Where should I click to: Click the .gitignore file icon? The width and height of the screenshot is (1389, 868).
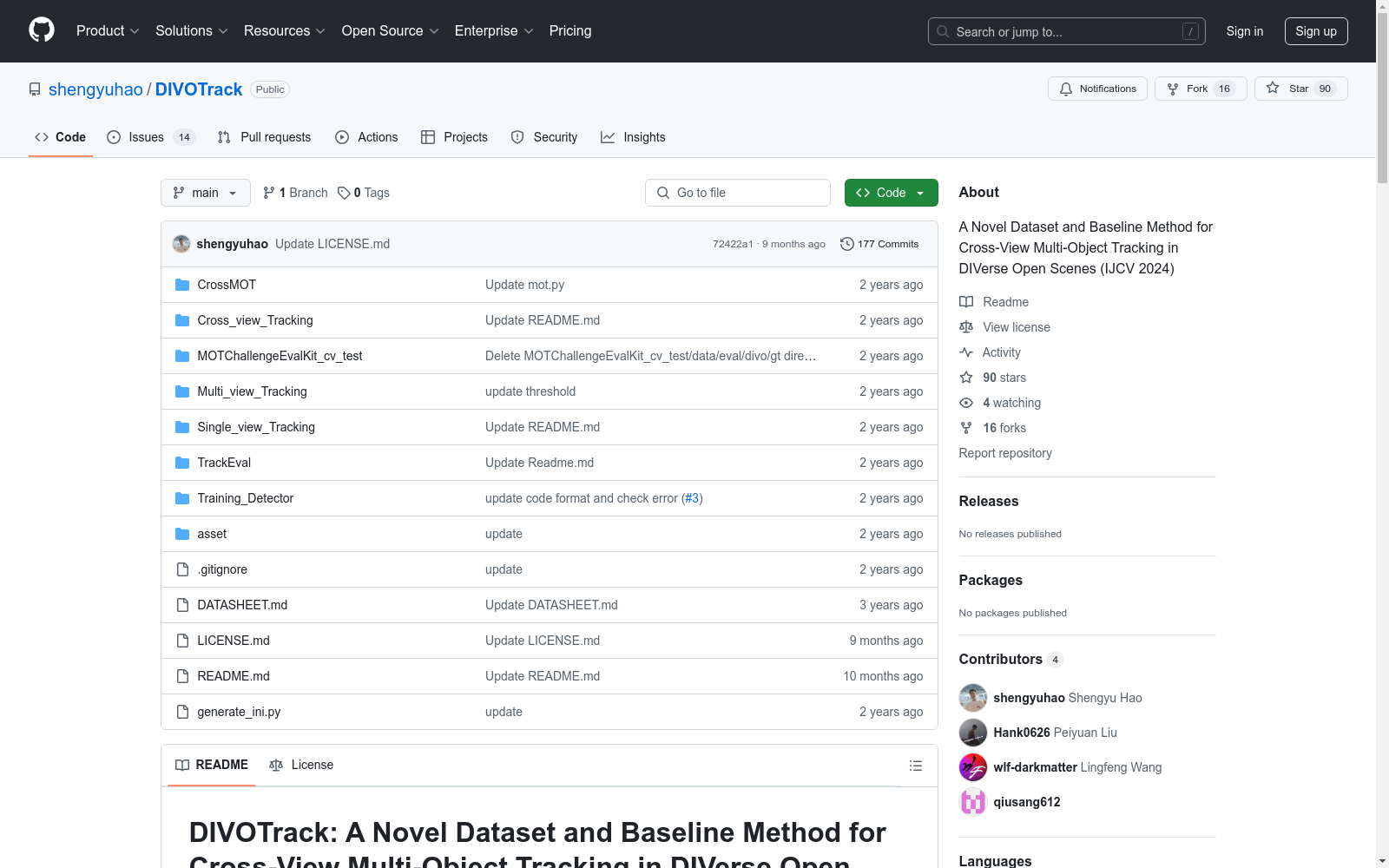click(182, 569)
